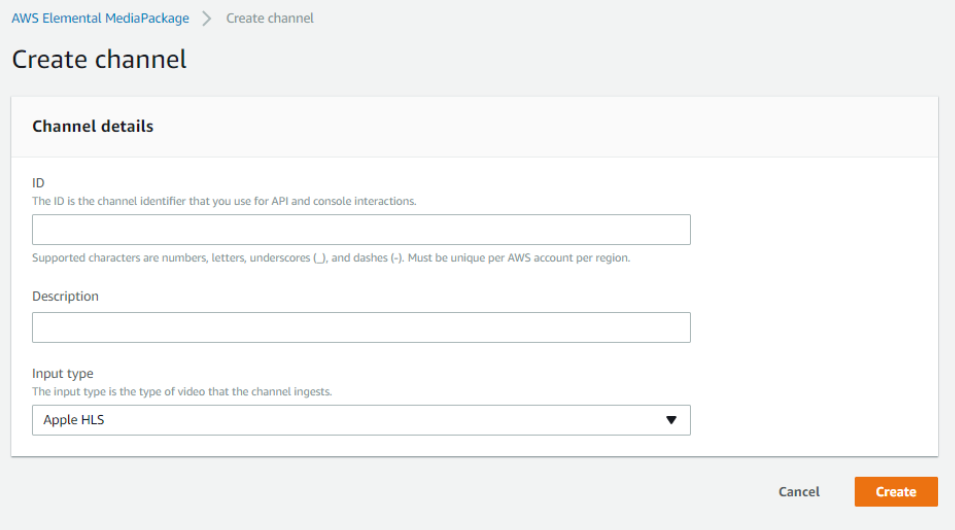Click the Description field label

click(65, 296)
